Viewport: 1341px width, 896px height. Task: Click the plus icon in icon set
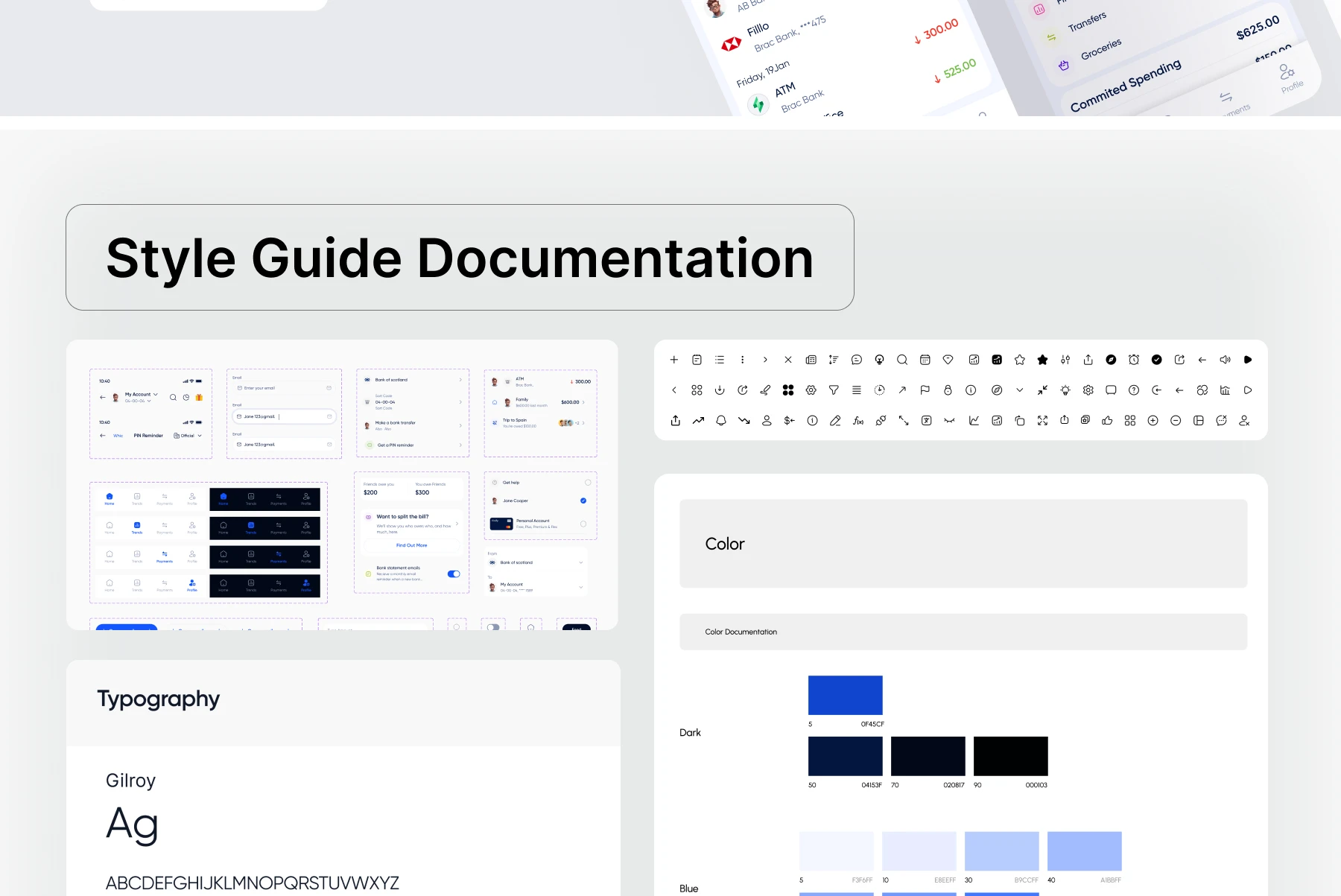click(x=674, y=360)
